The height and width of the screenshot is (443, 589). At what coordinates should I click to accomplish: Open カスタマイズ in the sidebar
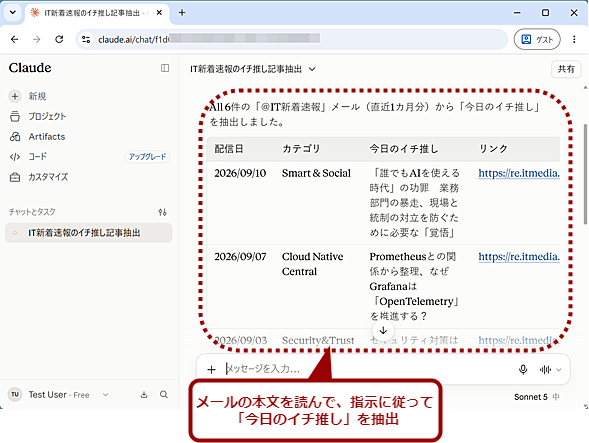coord(39,177)
